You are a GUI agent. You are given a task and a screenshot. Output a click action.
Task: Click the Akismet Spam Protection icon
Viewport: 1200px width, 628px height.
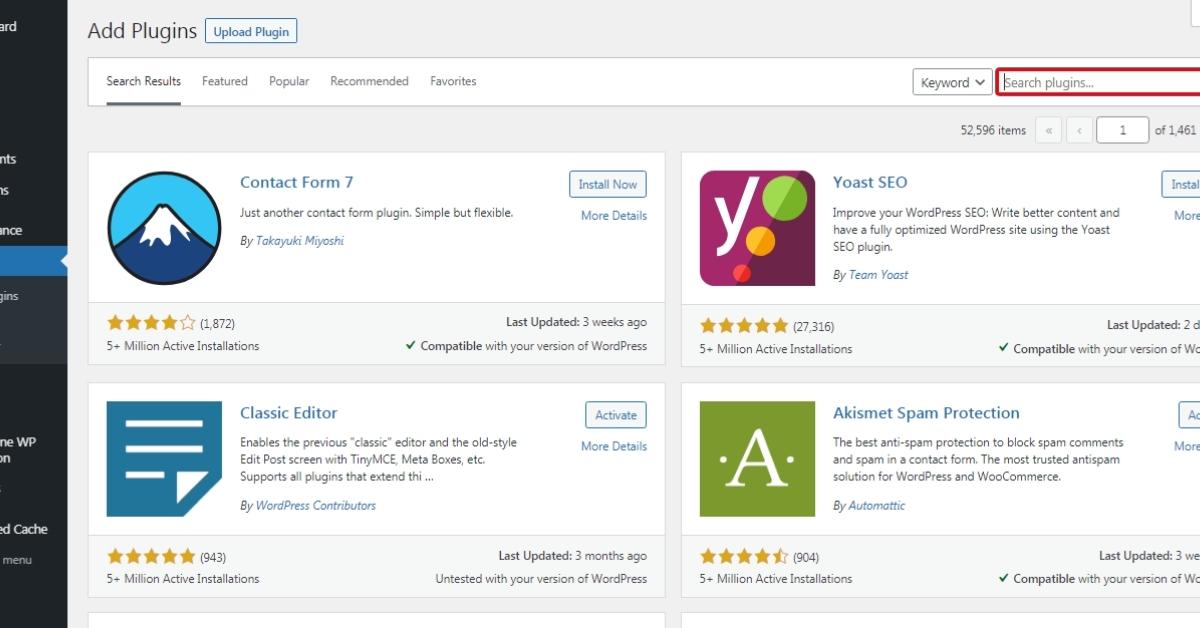pyautogui.click(x=757, y=458)
